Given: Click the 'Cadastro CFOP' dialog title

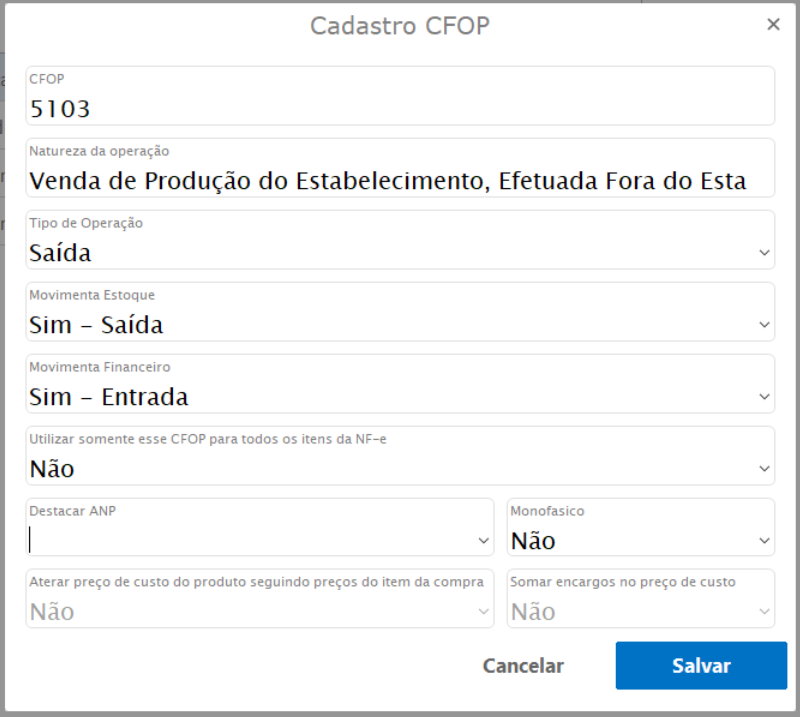Looking at the screenshot, I should pyautogui.click(x=400, y=26).
